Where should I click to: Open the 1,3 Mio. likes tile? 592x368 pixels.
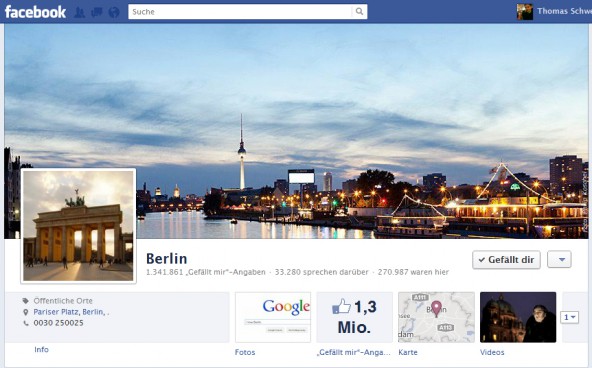(355, 317)
